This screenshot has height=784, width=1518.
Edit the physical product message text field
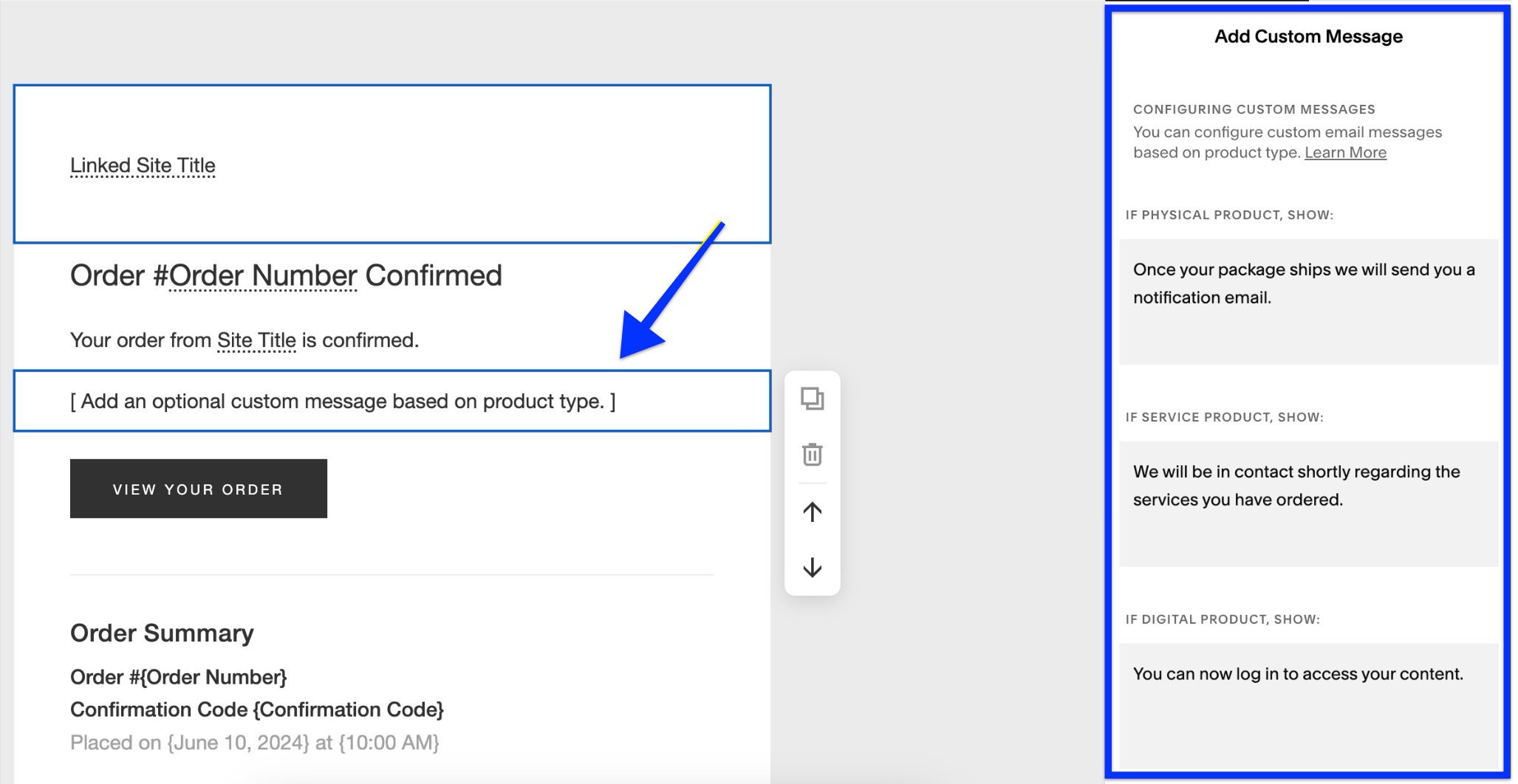coord(1307,301)
